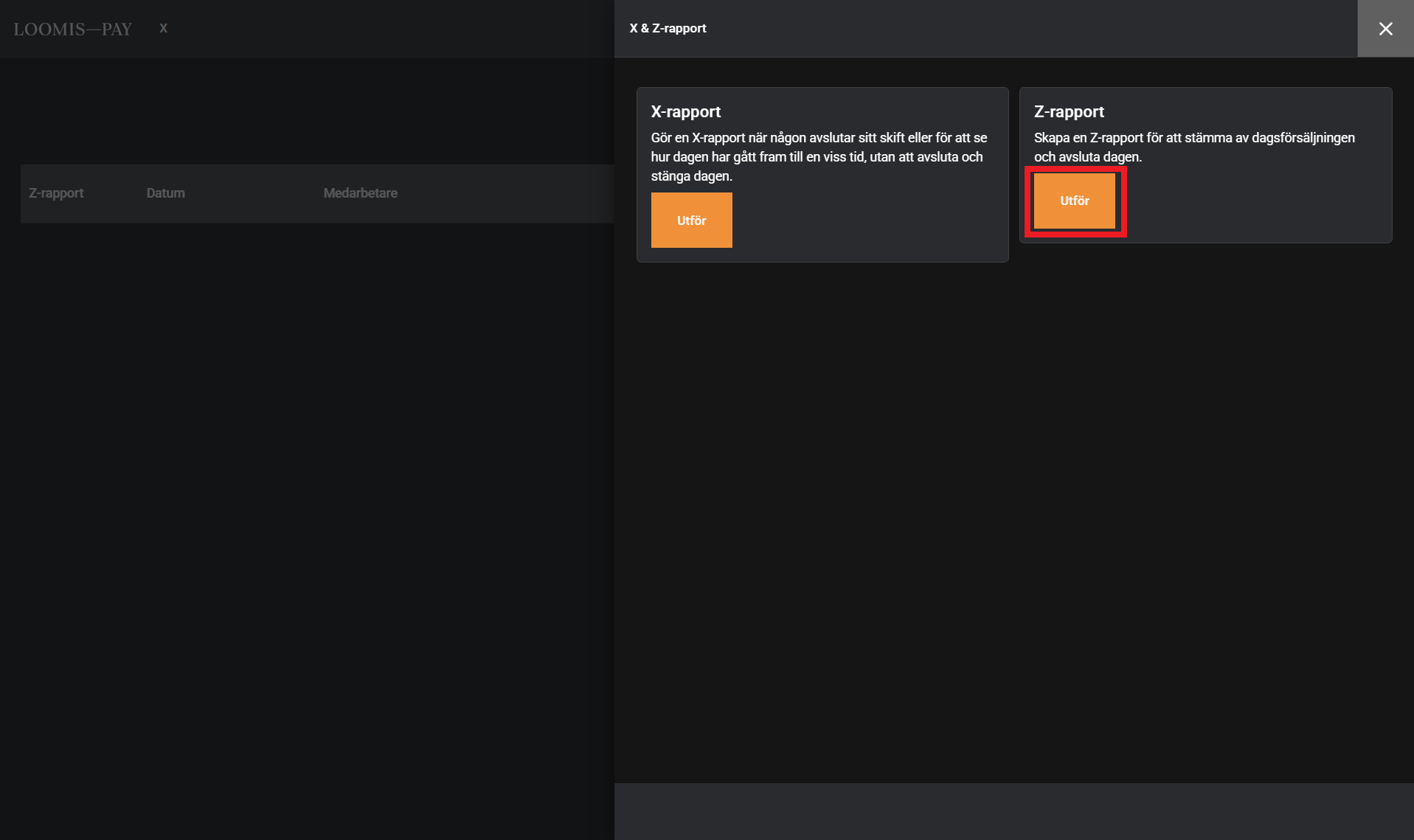Click the X-rapport card heading
Viewport: 1414px width, 840px height.
[x=685, y=111]
